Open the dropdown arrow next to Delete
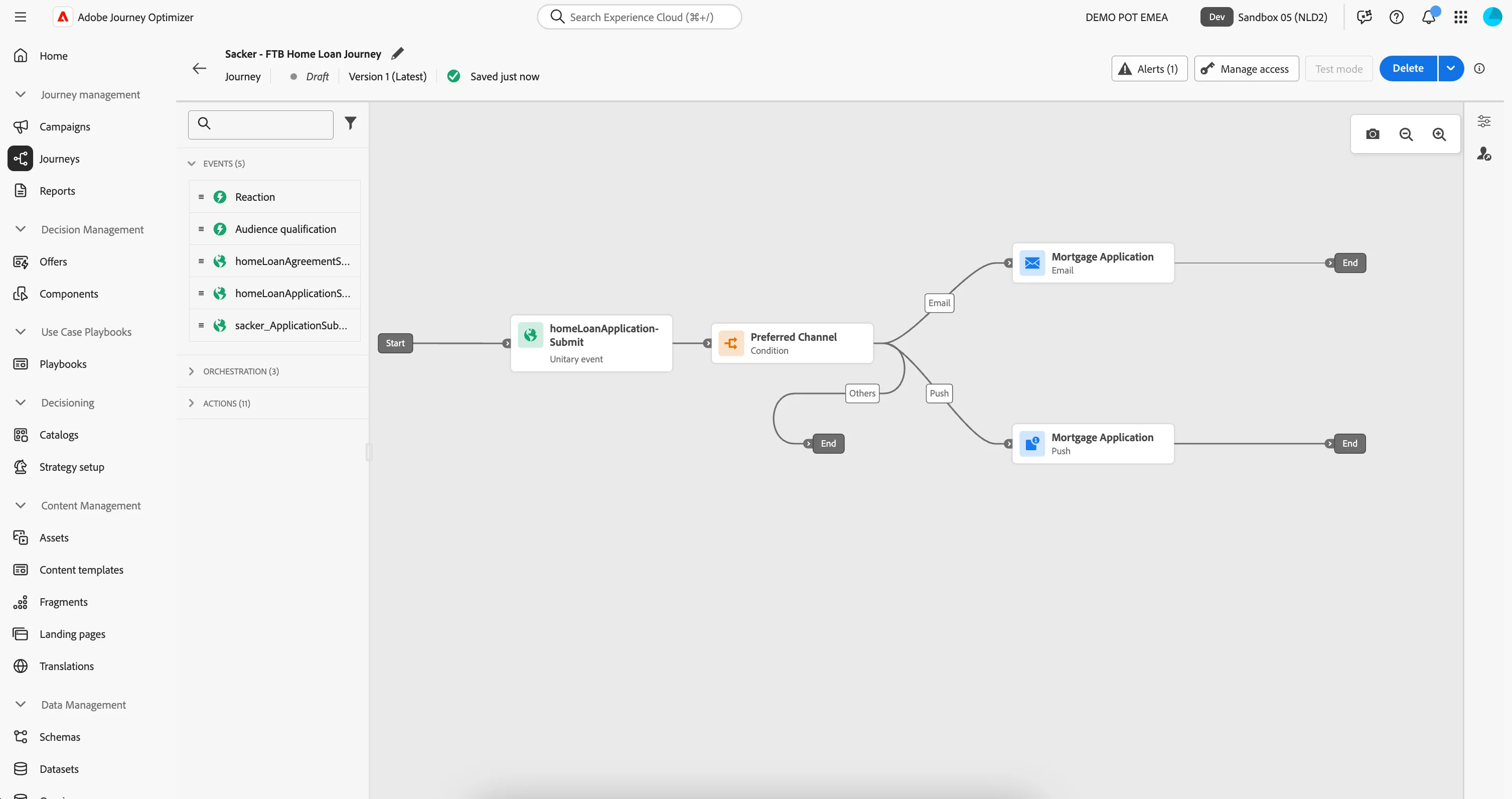Image resolution: width=1512 pixels, height=799 pixels. pyautogui.click(x=1450, y=69)
